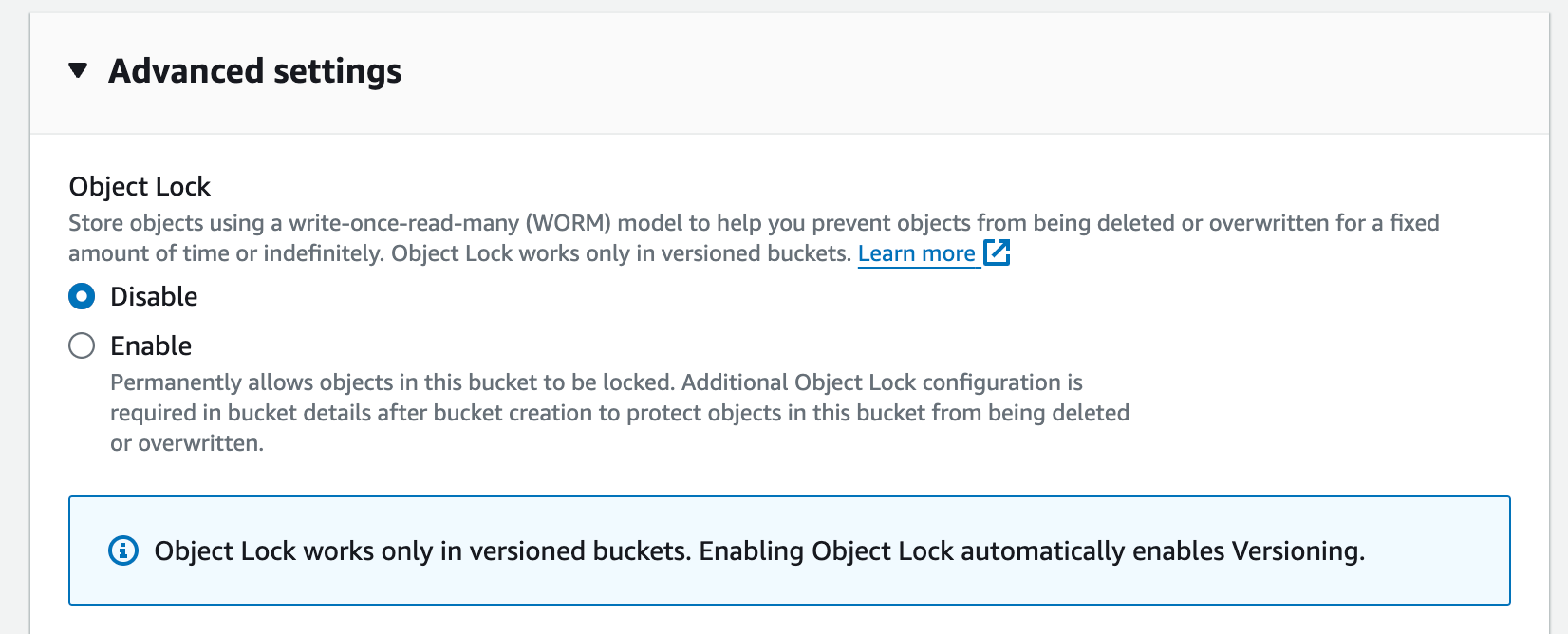Viewport: 1568px width, 634px height.
Task: Select the Enable radio button
Action: tap(82, 345)
